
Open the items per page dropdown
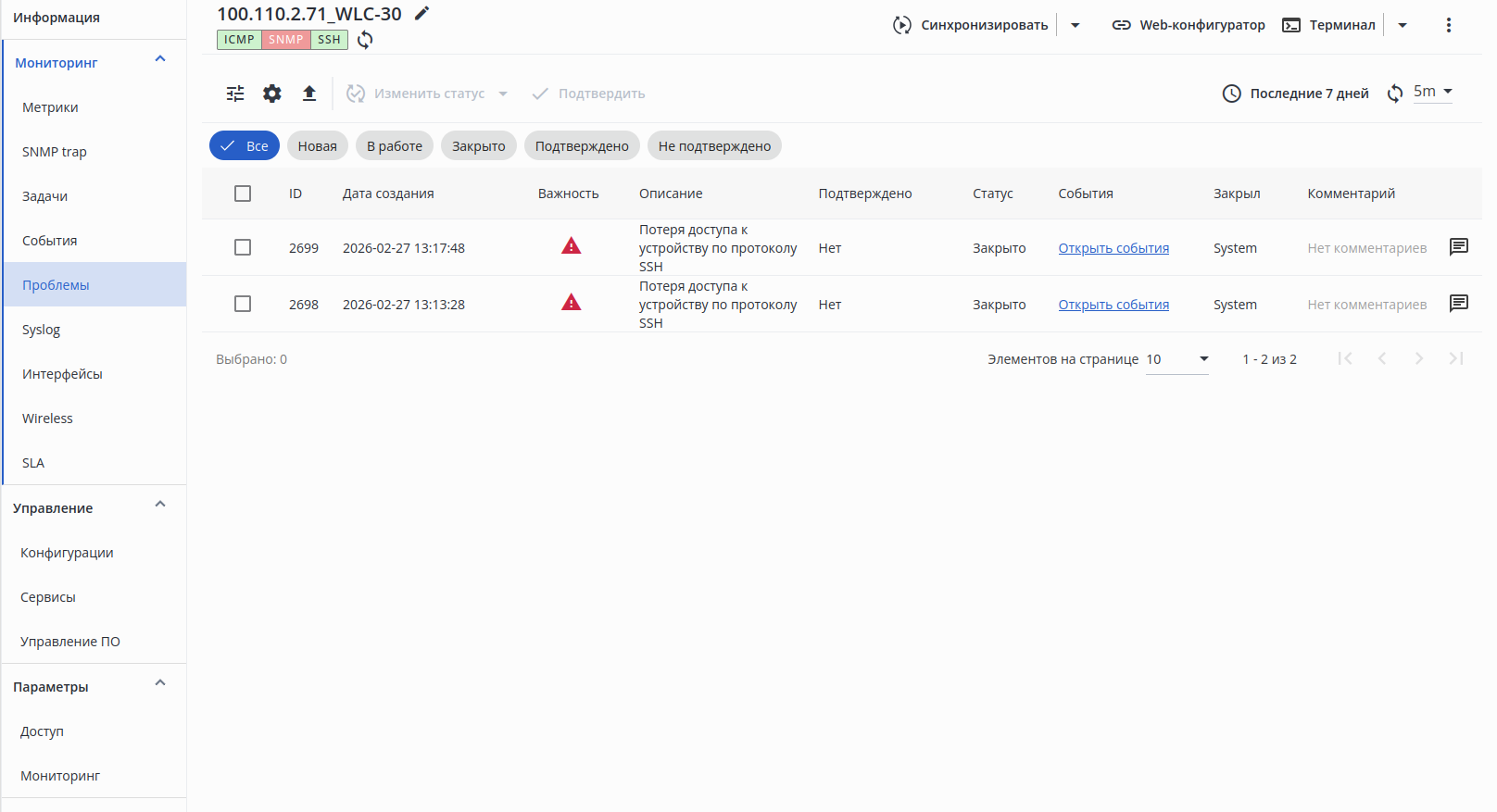pyautogui.click(x=1176, y=359)
